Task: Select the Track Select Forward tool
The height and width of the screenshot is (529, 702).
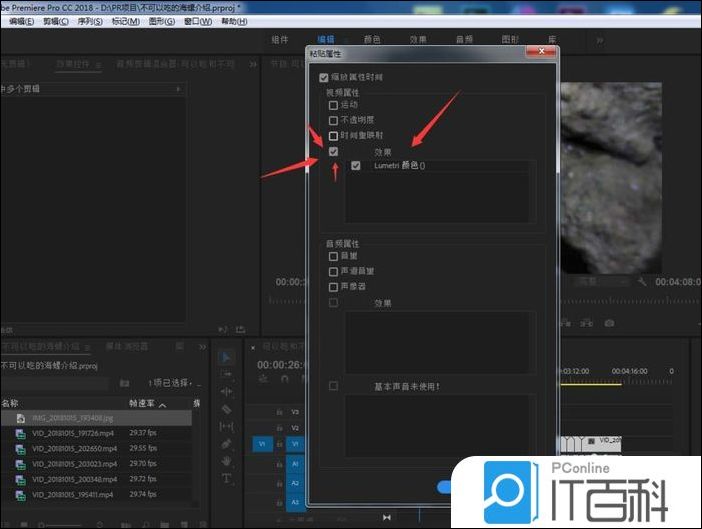Action: click(x=226, y=374)
